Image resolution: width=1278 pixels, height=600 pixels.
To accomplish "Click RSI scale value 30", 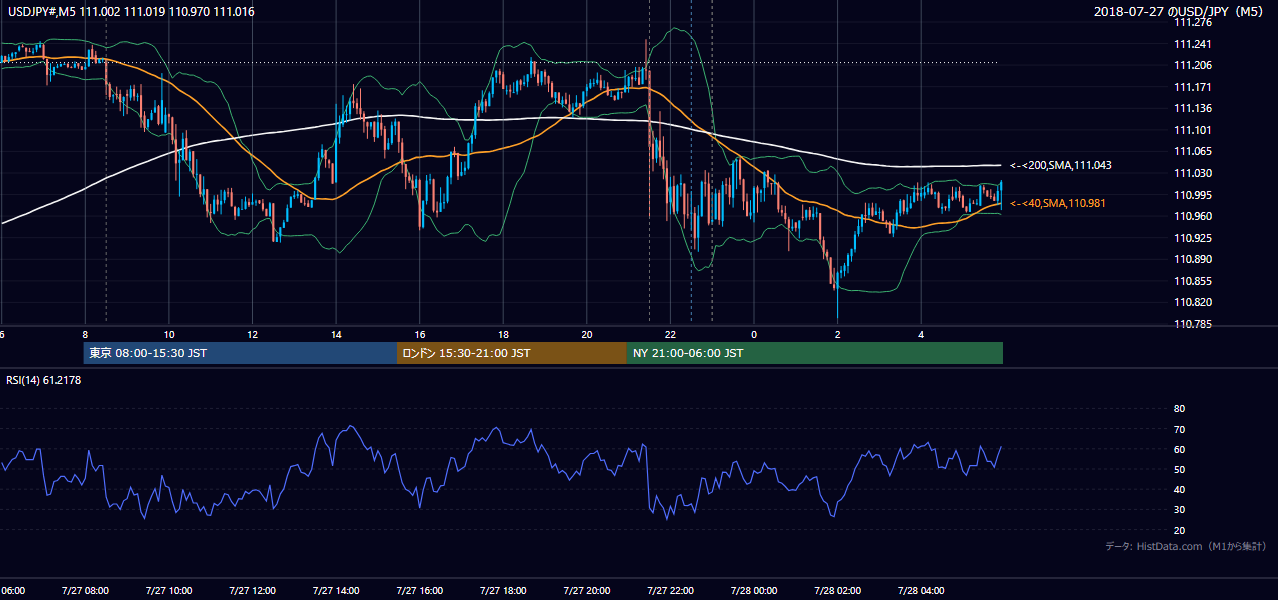I will (1179, 510).
